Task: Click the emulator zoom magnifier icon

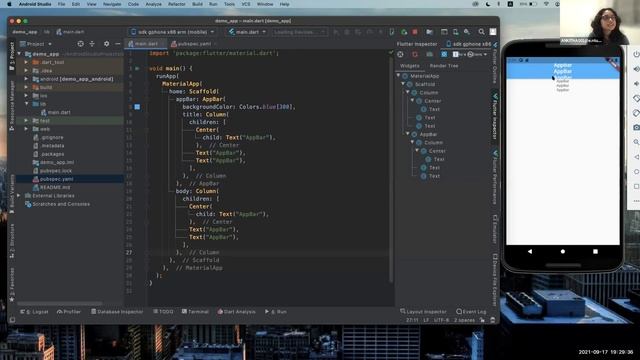Action: pos(636,142)
